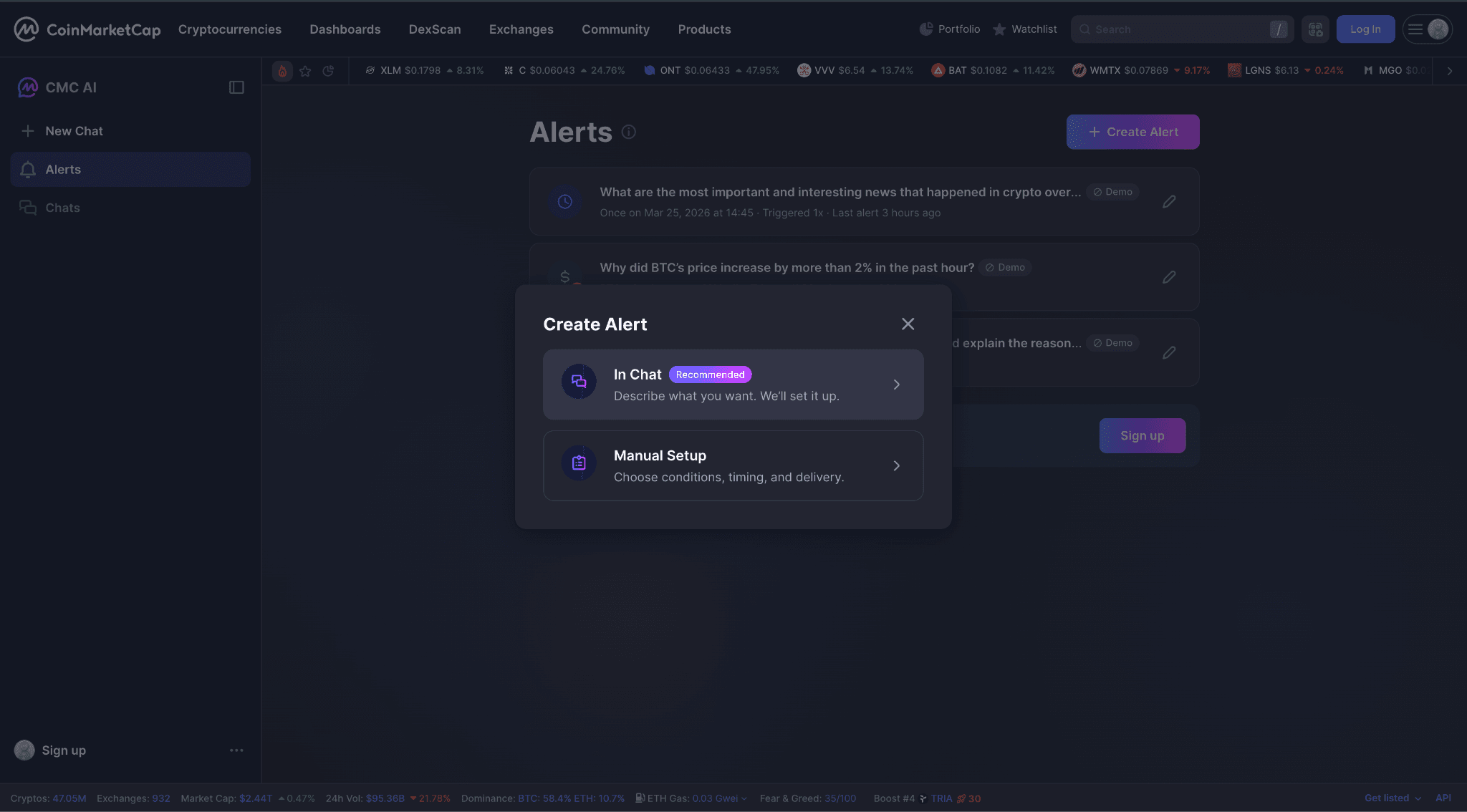Click the CMC AI title
The height and width of the screenshot is (812, 1467).
tap(71, 87)
